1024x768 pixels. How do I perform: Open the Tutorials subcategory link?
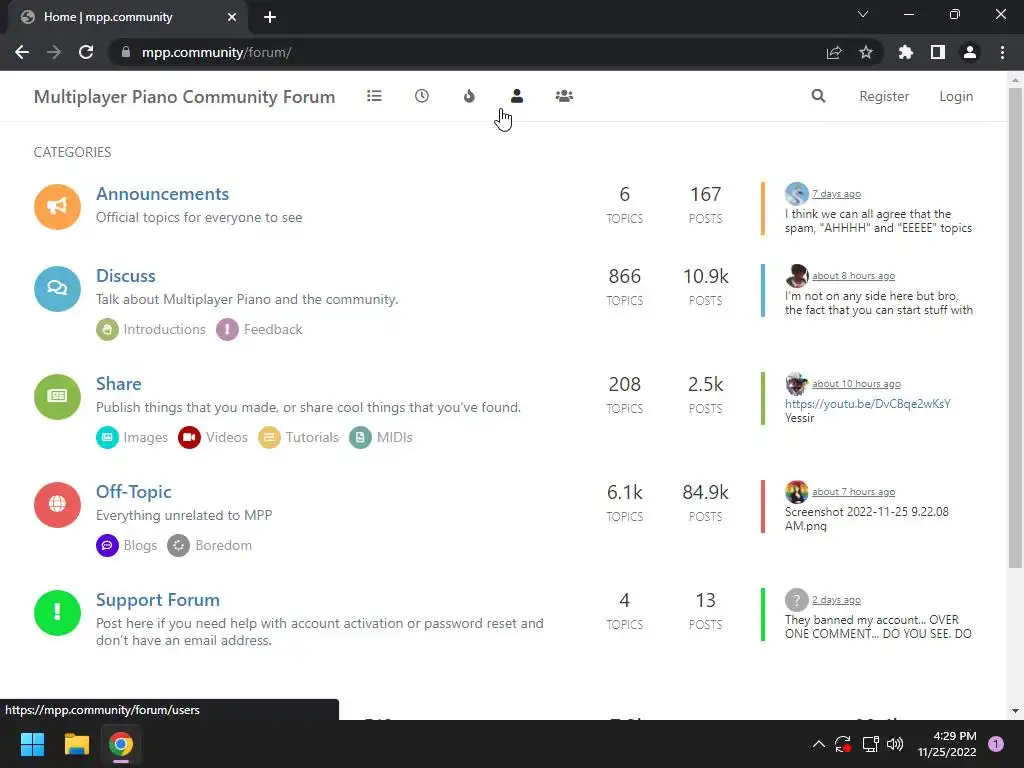312,437
